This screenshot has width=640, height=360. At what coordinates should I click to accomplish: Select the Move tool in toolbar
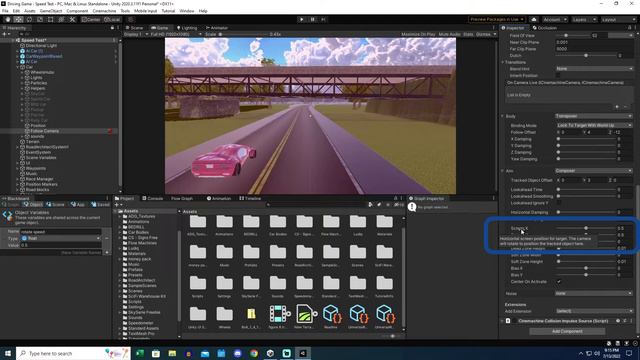tap(18, 19)
